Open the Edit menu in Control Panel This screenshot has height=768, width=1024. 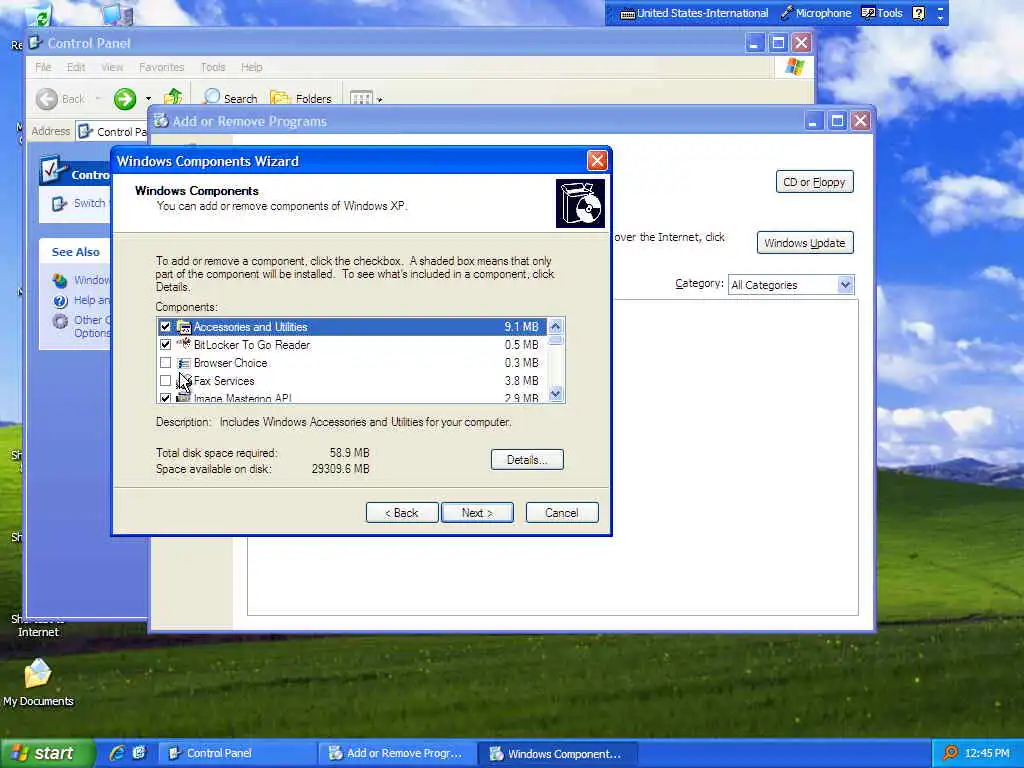pyautogui.click(x=76, y=67)
